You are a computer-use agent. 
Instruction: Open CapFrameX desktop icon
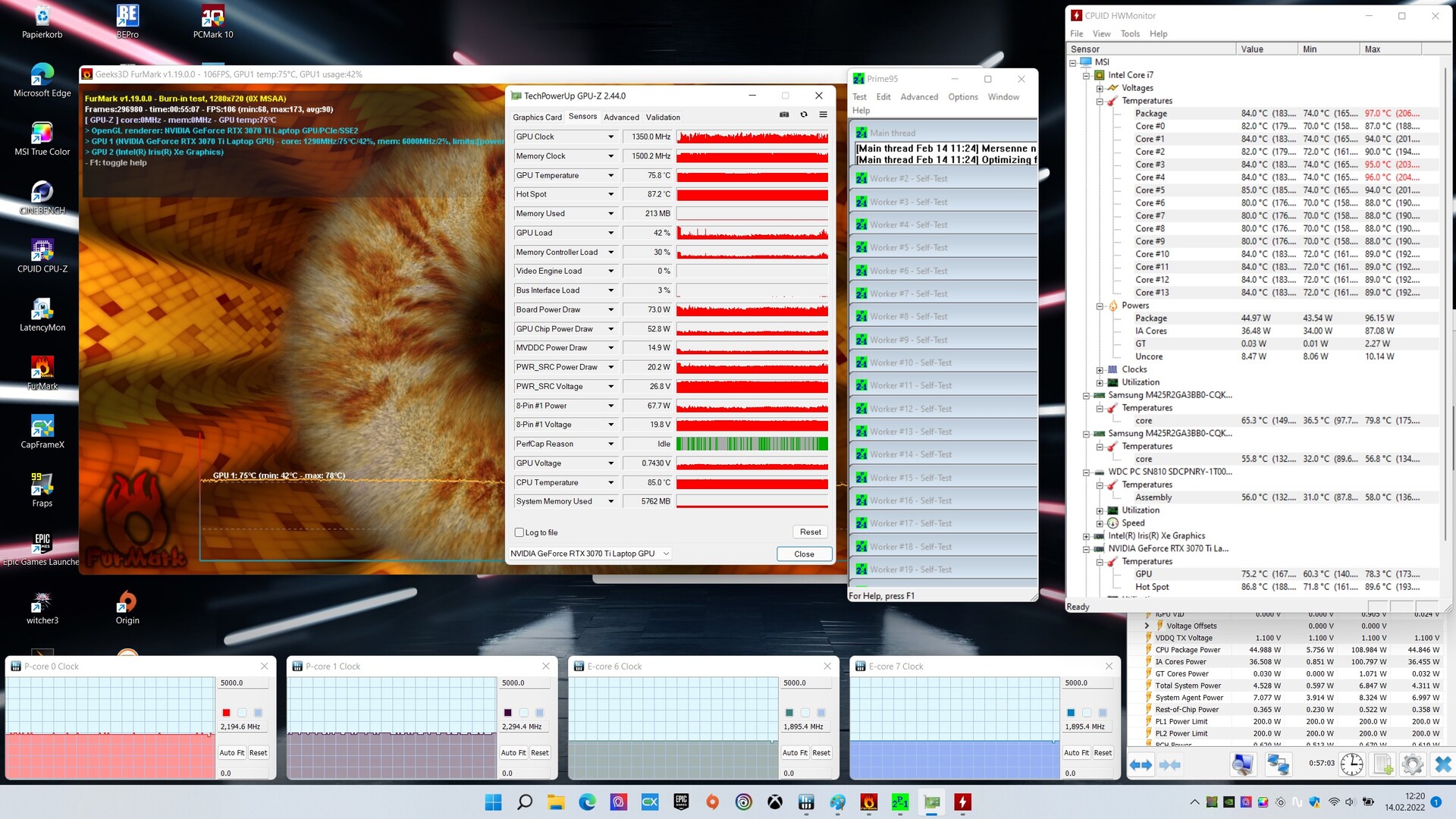pyautogui.click(x=42, y=432)
